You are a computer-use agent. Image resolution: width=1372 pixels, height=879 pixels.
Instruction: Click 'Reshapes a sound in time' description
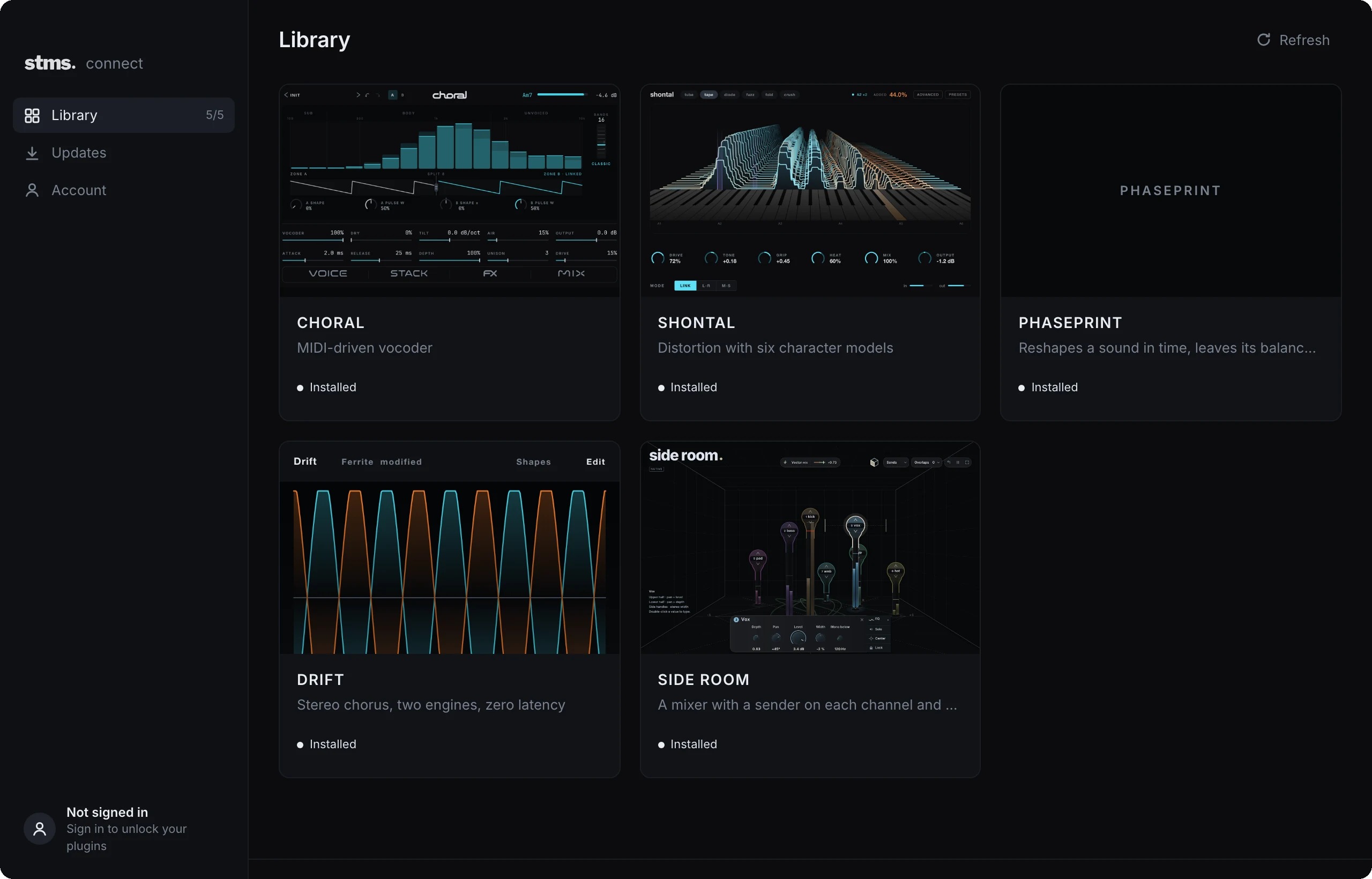[x=1167, y=348]
